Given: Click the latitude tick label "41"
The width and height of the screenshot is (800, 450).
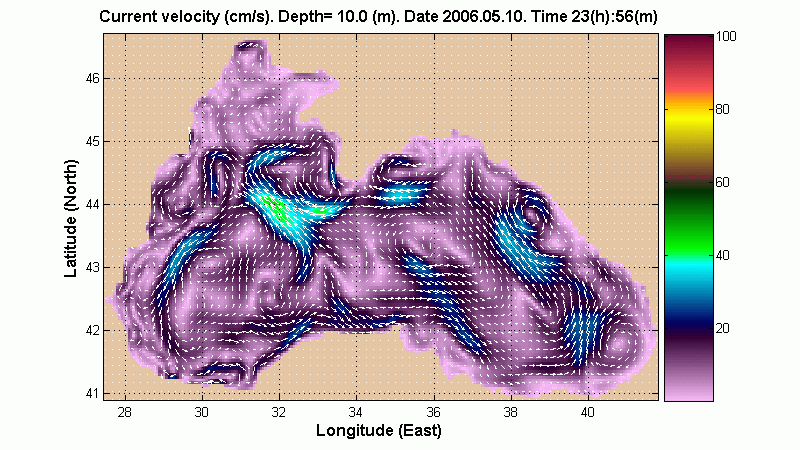Looking at the screenshot, I should coord(92,393).
